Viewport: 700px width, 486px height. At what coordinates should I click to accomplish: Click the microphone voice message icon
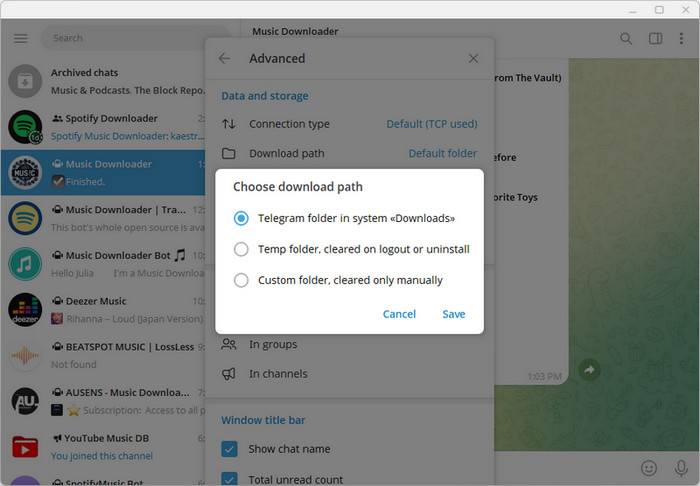click(x=681, y=468)
